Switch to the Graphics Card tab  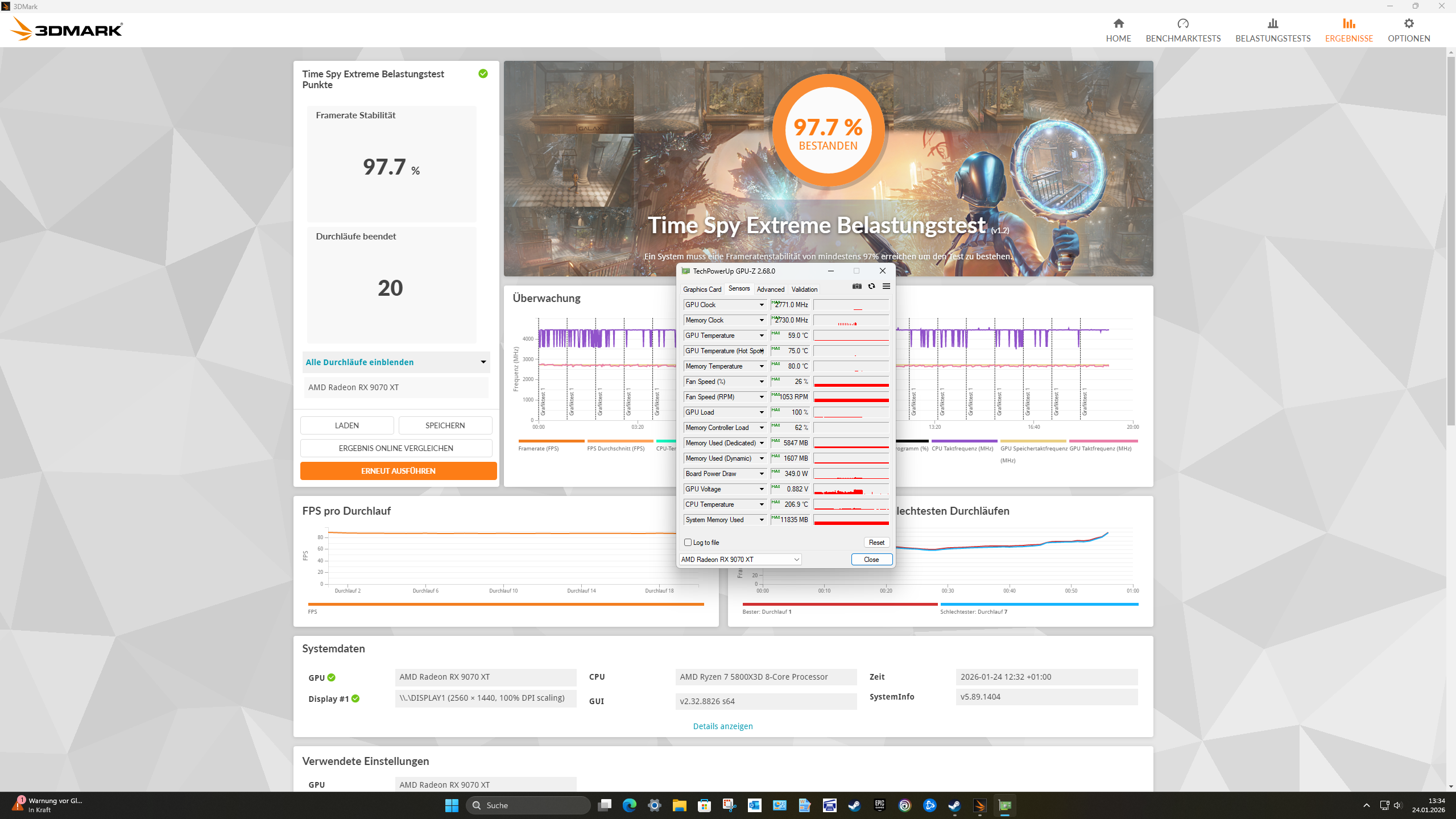click(702, 289)
